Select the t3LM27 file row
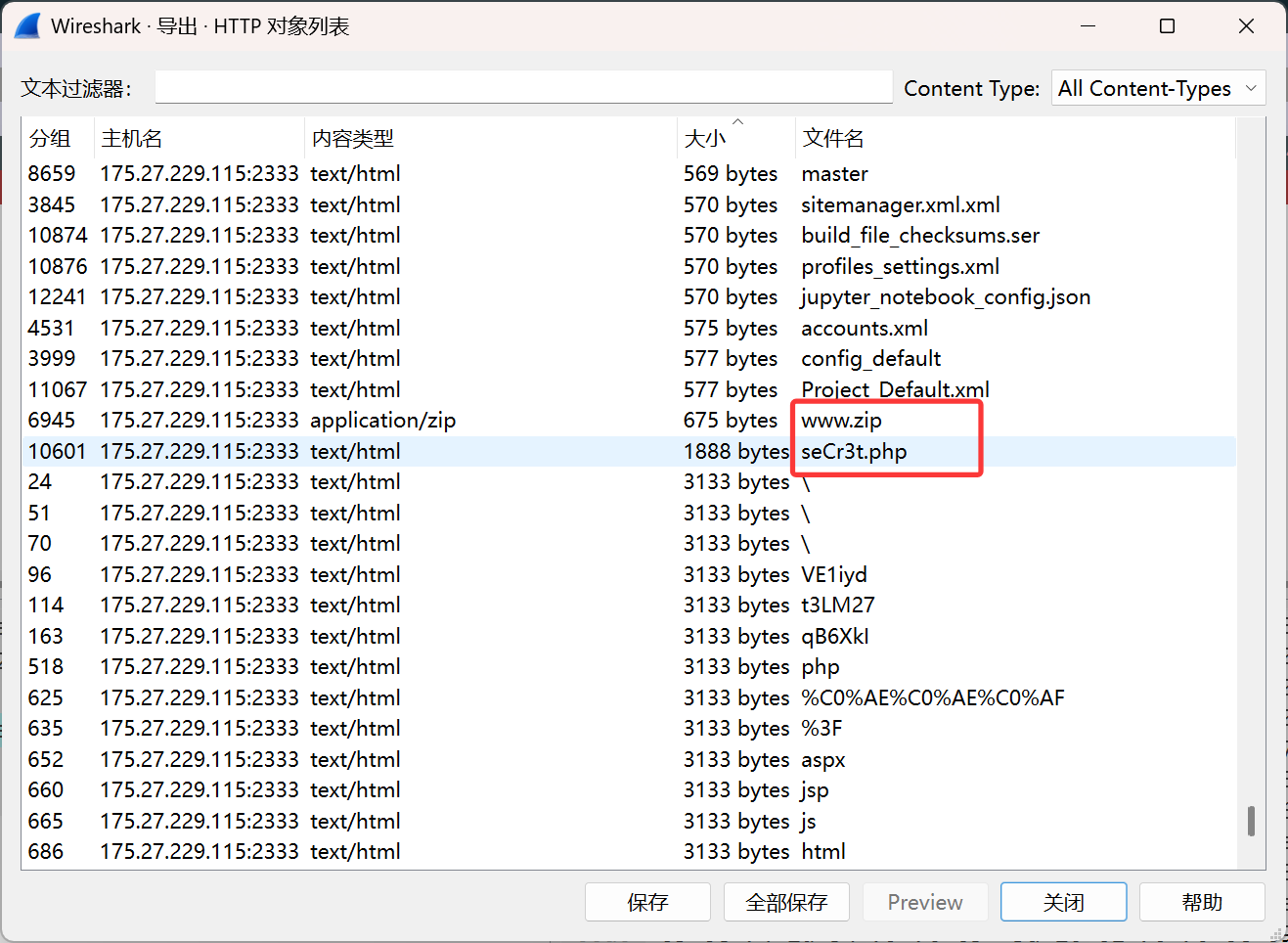Viewport: 1288px width, 943px height. click(629, 606)
